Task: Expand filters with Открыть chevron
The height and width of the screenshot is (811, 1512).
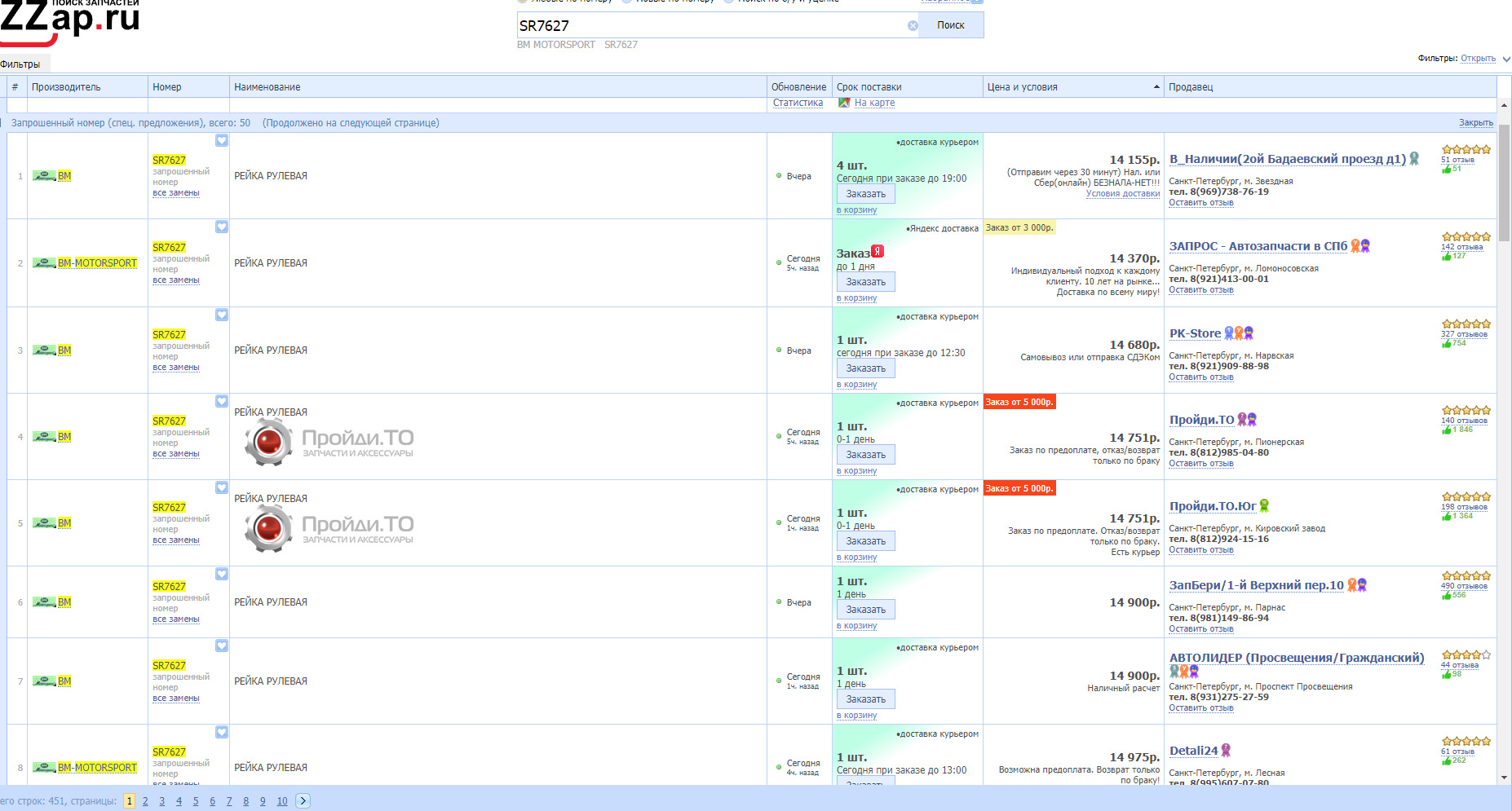Action: click(1506, 59)
